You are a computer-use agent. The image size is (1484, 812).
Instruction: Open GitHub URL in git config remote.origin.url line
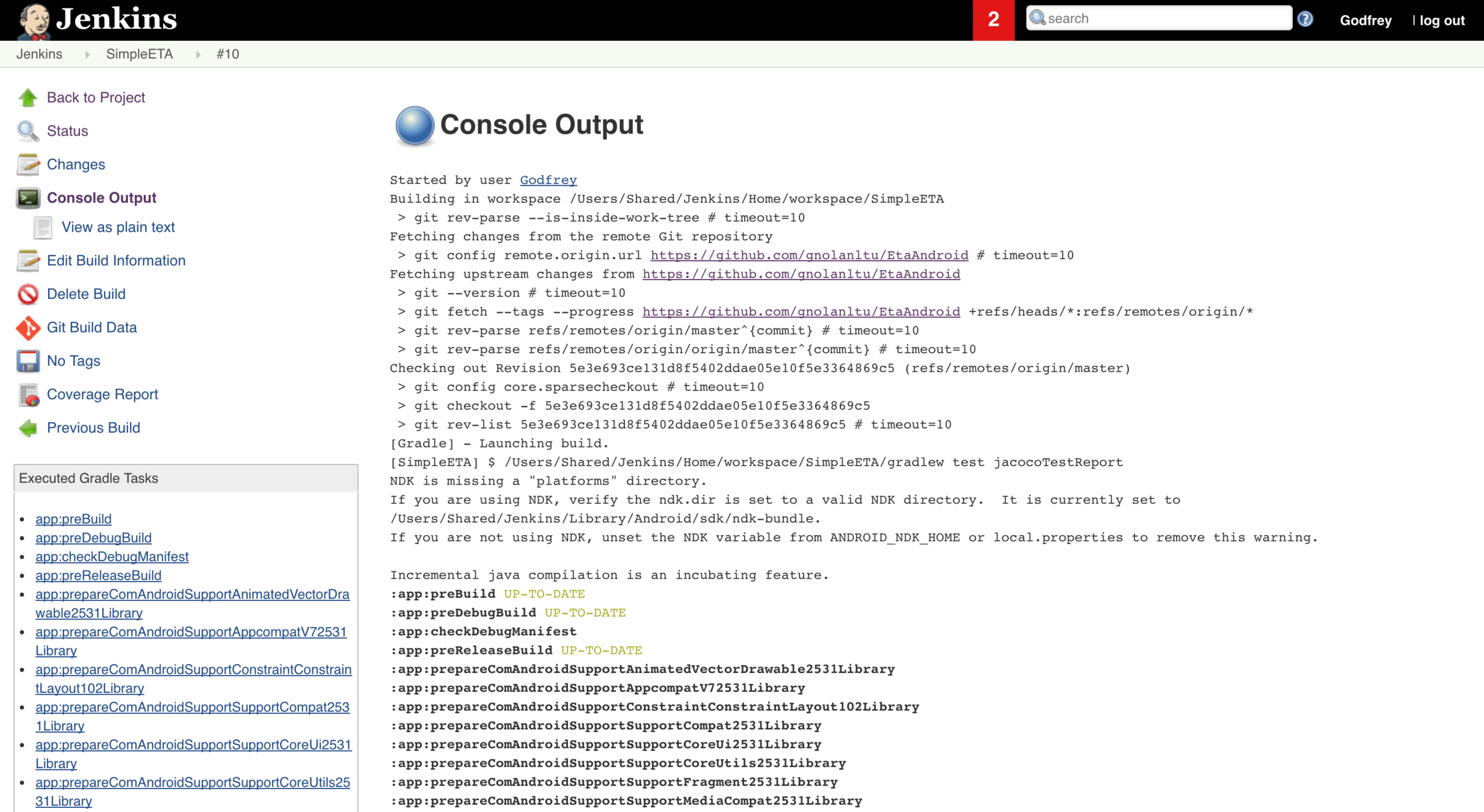click(x=809, y=255)
